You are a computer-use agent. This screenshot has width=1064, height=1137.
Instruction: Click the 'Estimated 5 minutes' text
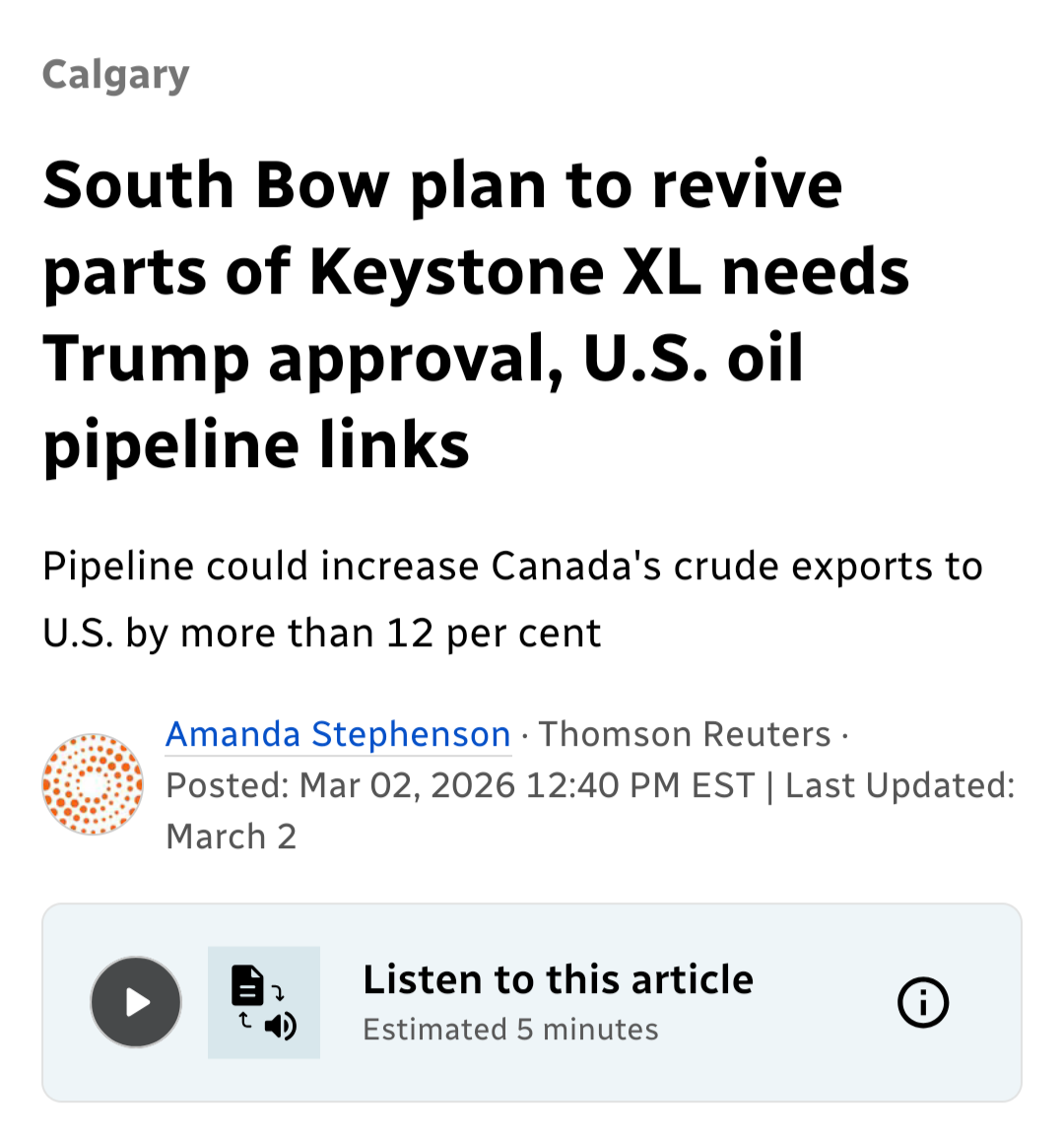pos(510,1029)
